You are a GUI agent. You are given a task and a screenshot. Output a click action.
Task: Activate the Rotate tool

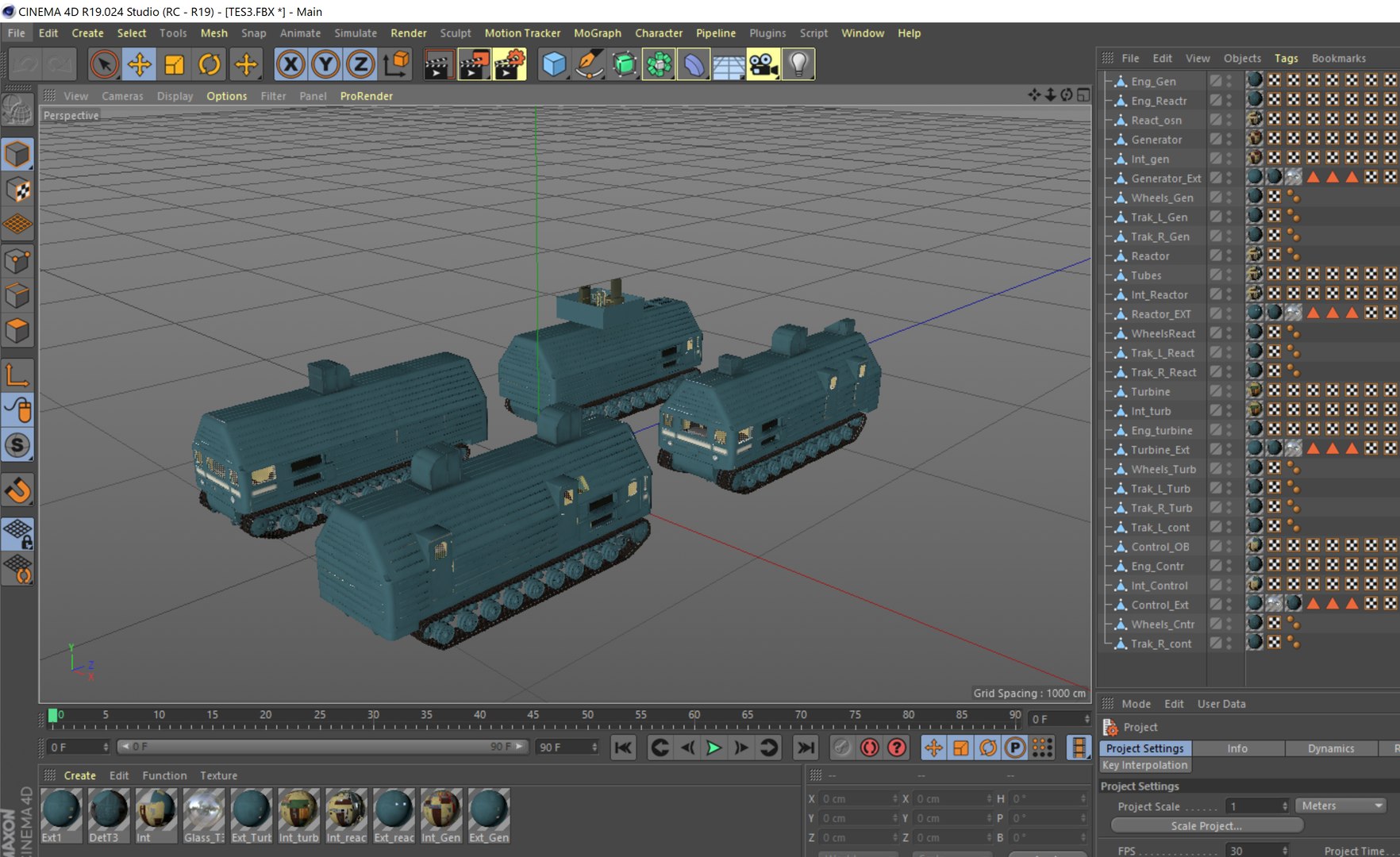tap(210, 64)
